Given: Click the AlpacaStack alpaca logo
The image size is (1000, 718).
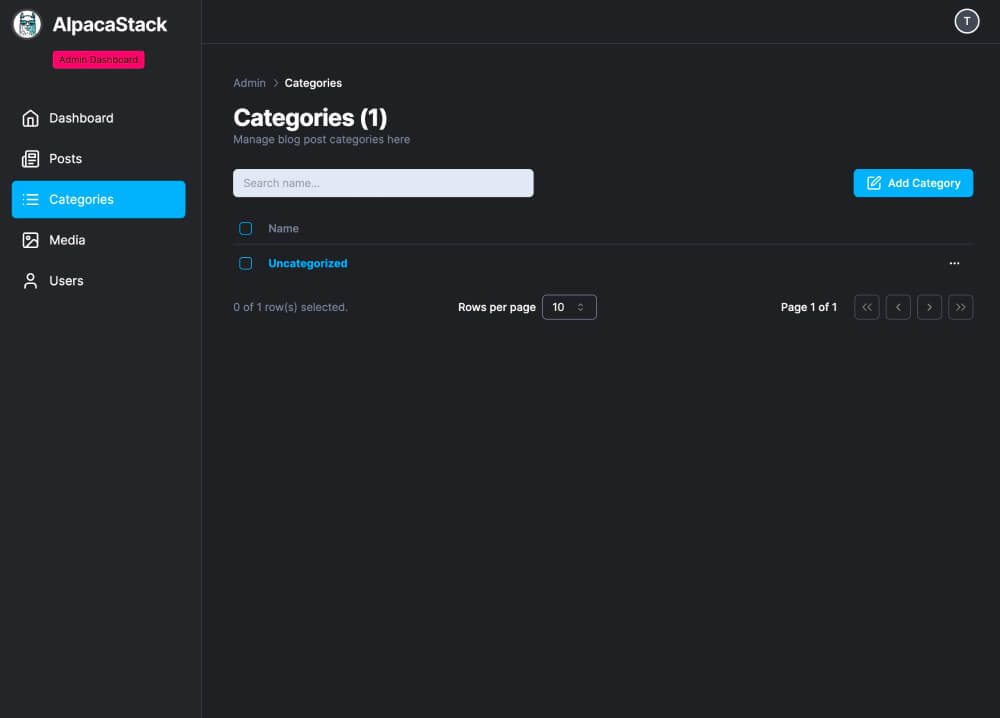Looking at the screenshot, I should point(26,23).
